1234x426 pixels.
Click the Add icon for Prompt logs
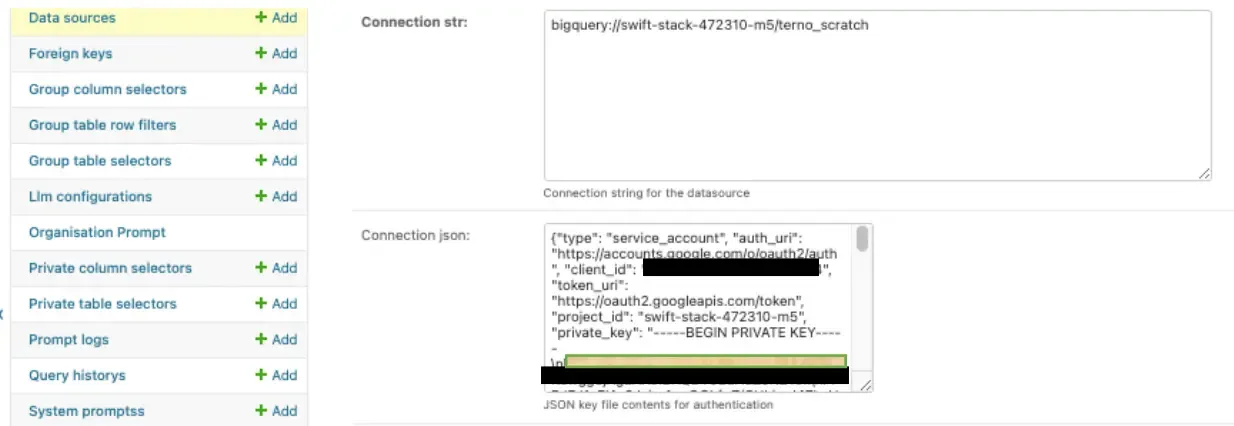[276, 340]
